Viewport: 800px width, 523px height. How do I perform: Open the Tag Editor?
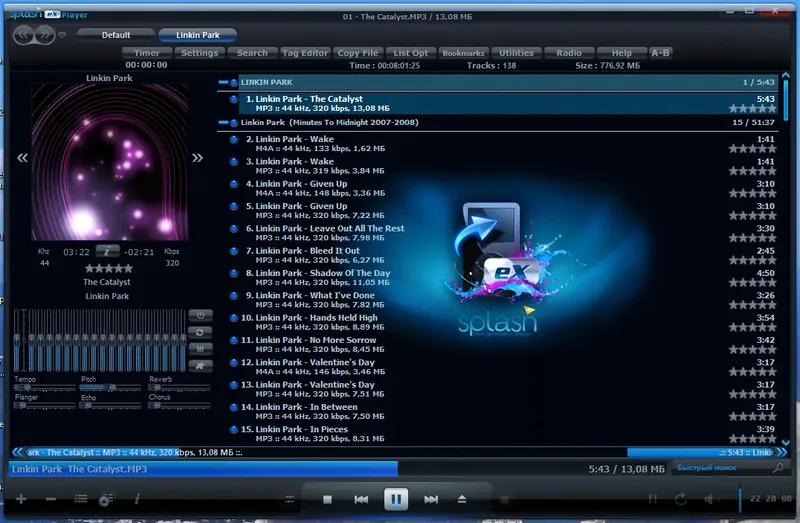(x=305, y=53)
